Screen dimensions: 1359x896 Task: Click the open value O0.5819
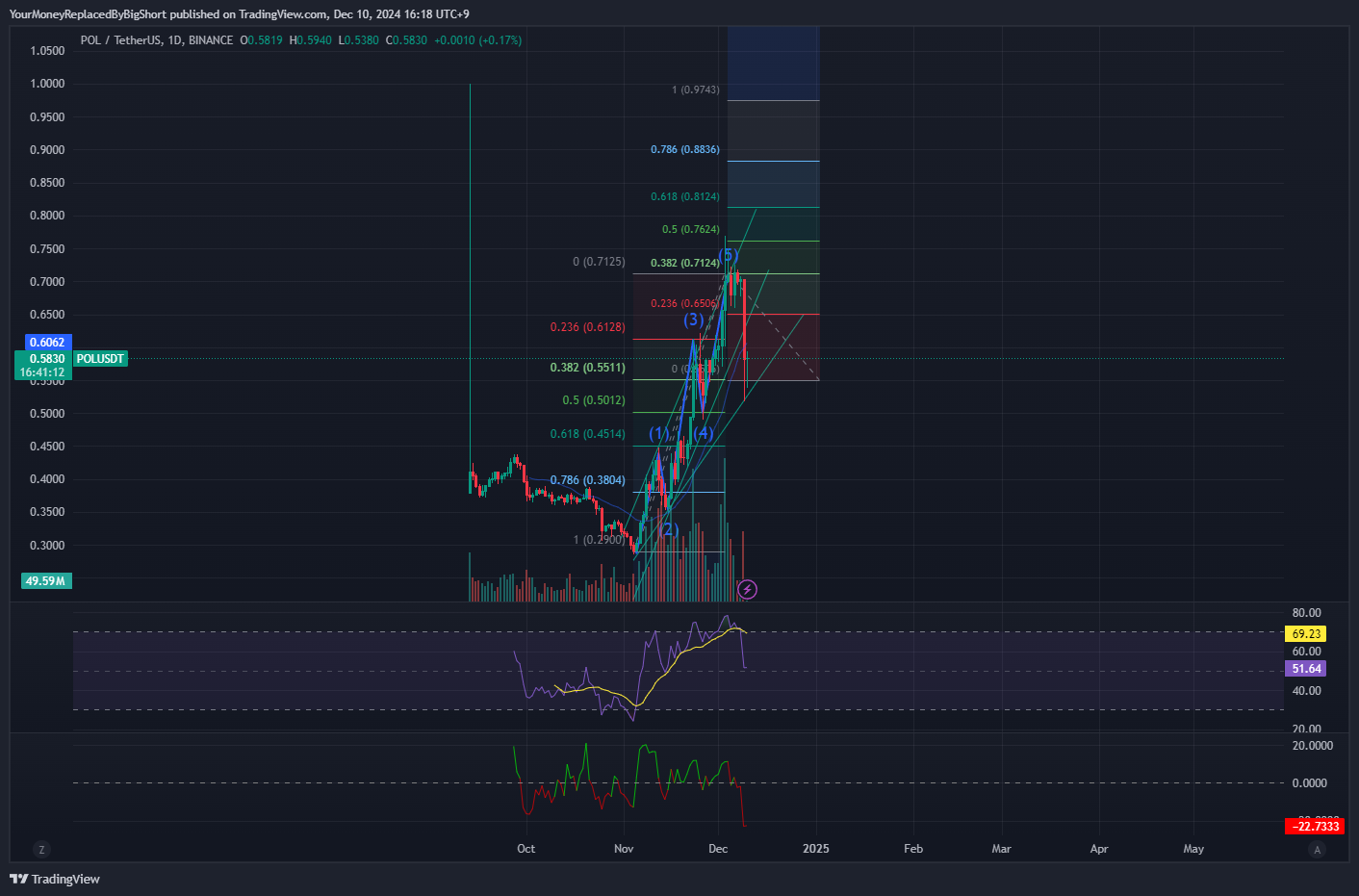(262, 40)
